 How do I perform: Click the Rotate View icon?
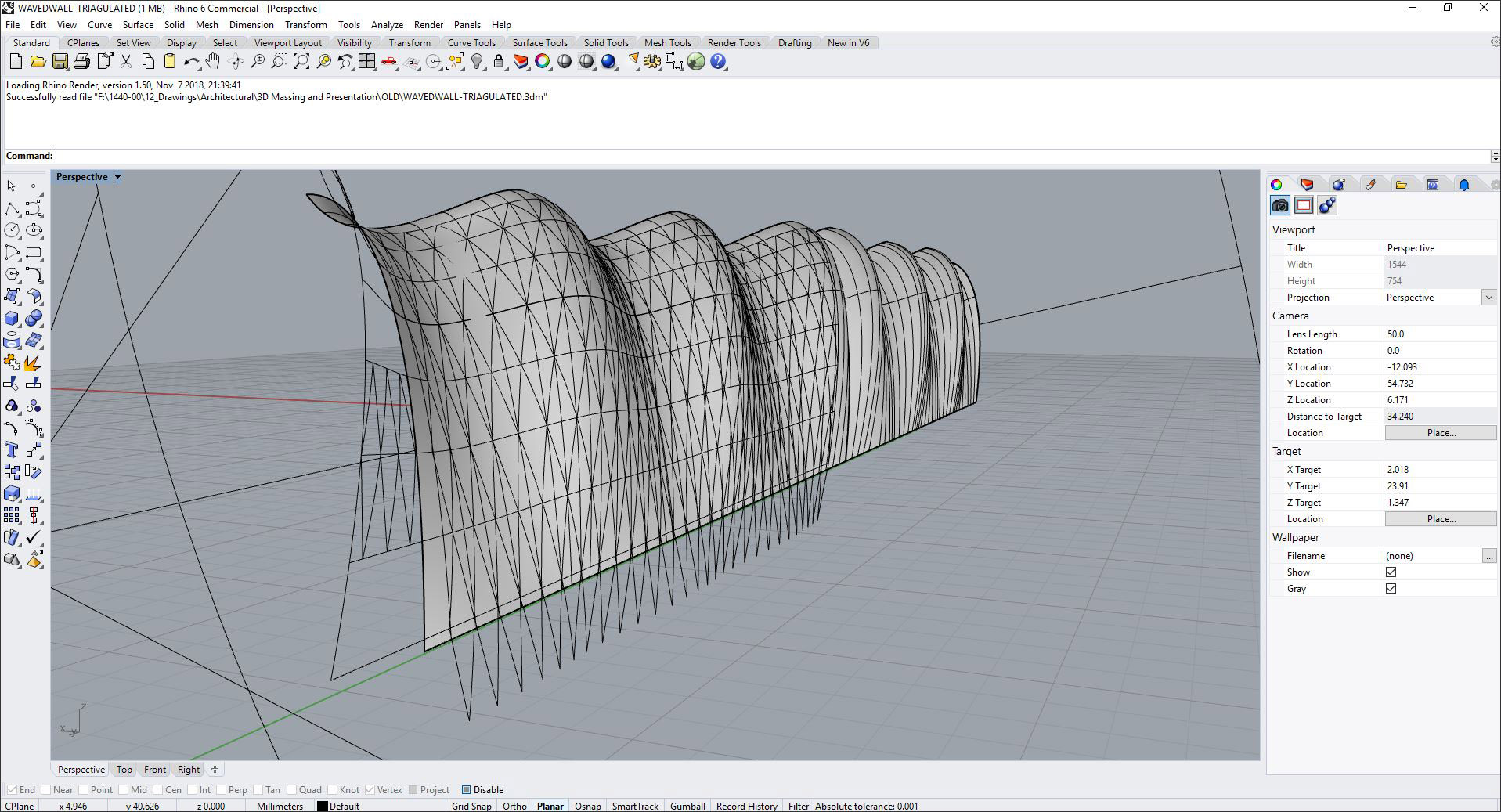pyautogui.click(x=235, y=61)
